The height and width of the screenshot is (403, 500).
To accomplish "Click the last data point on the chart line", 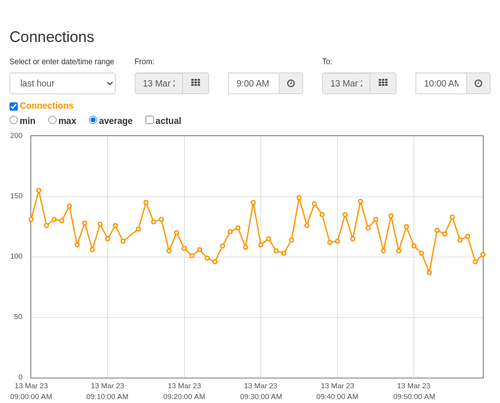I will 483,255.
